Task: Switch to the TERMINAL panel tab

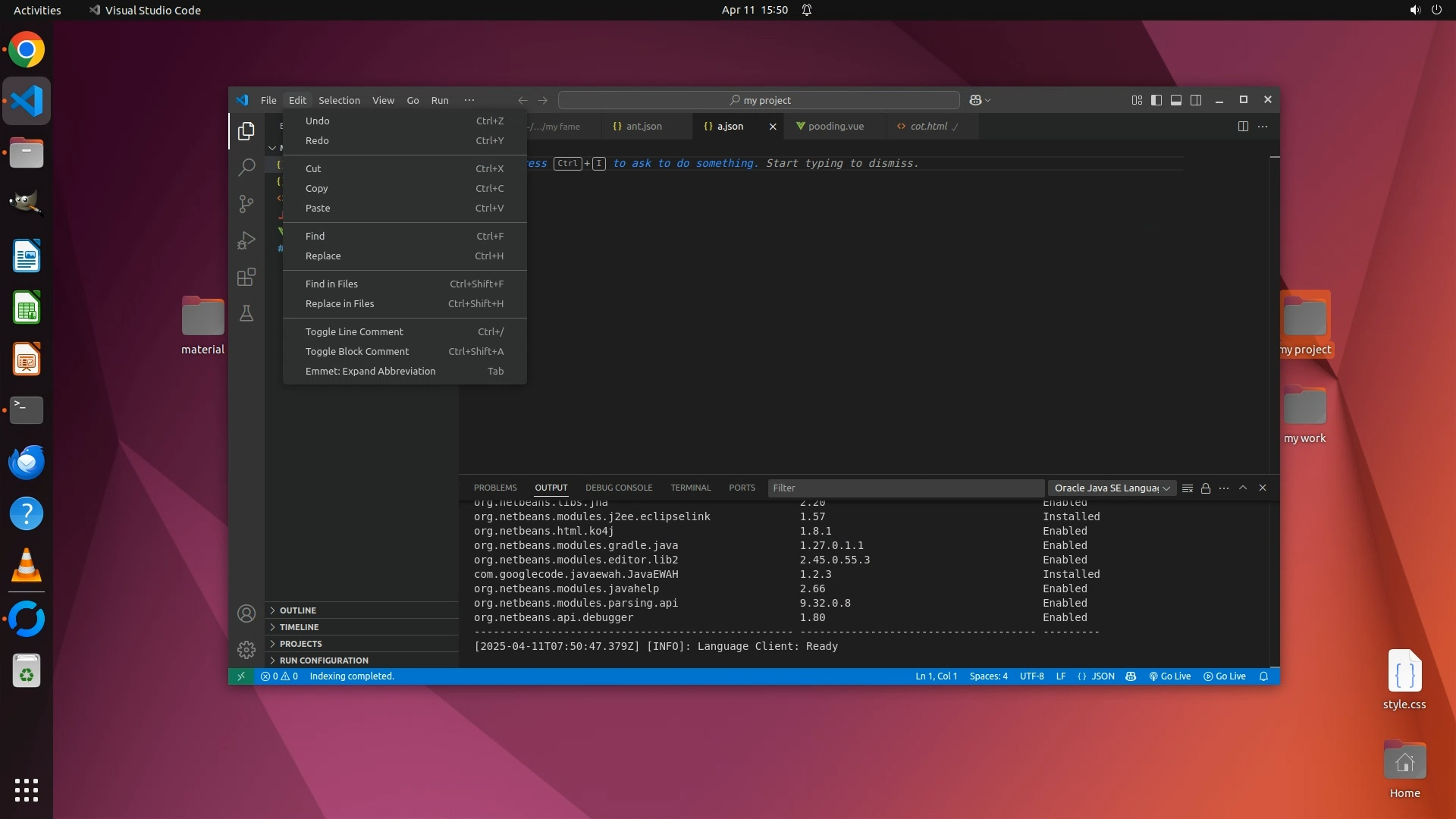Action: tap(690, 488)
